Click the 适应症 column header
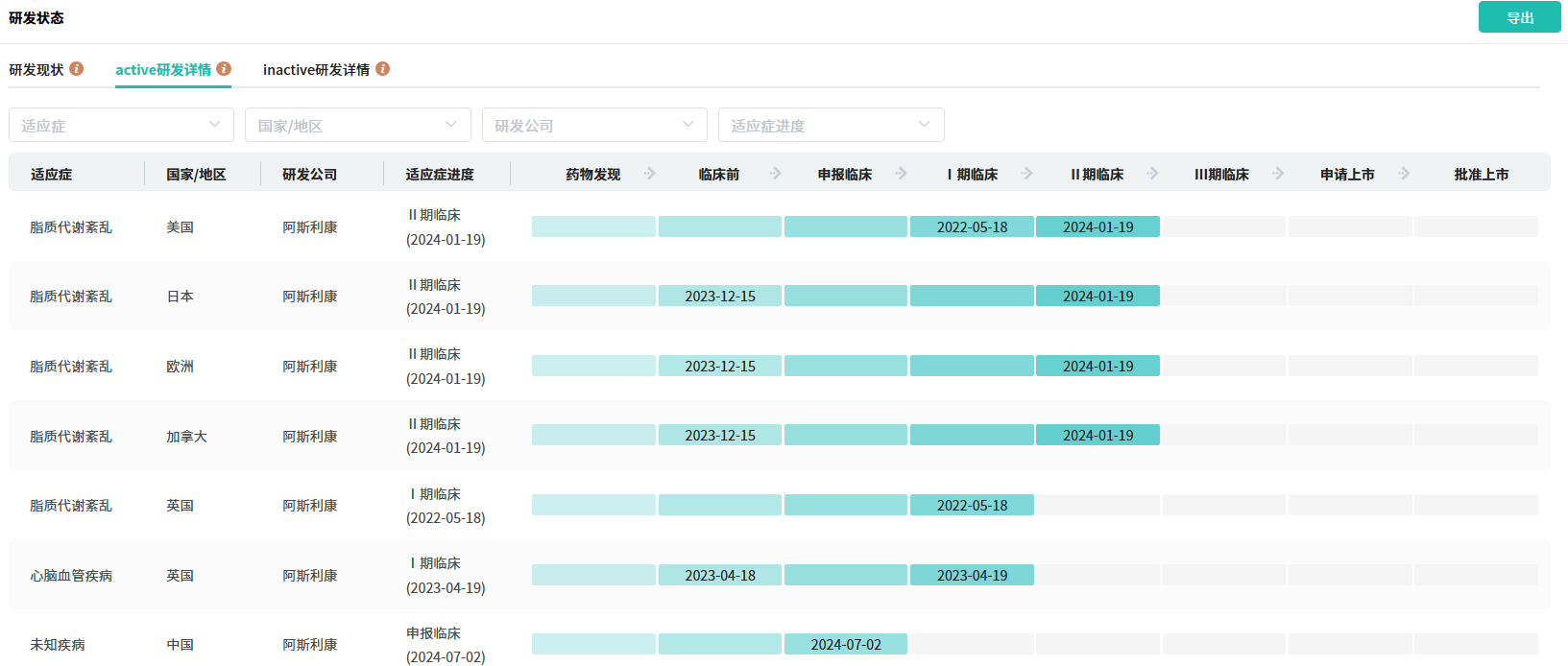Viewport: 1568px width, 666px height. tap(52, 175)
